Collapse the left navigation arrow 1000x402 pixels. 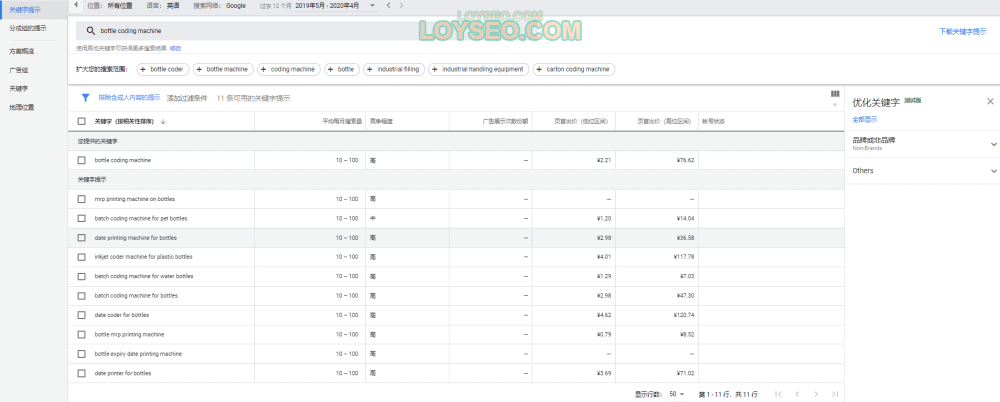pos(77,4)
